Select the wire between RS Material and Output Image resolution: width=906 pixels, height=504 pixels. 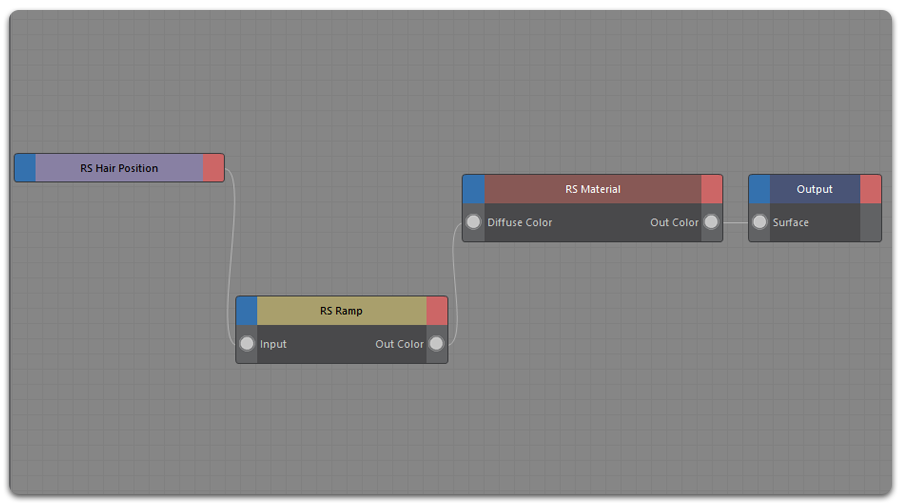[735, 222]
